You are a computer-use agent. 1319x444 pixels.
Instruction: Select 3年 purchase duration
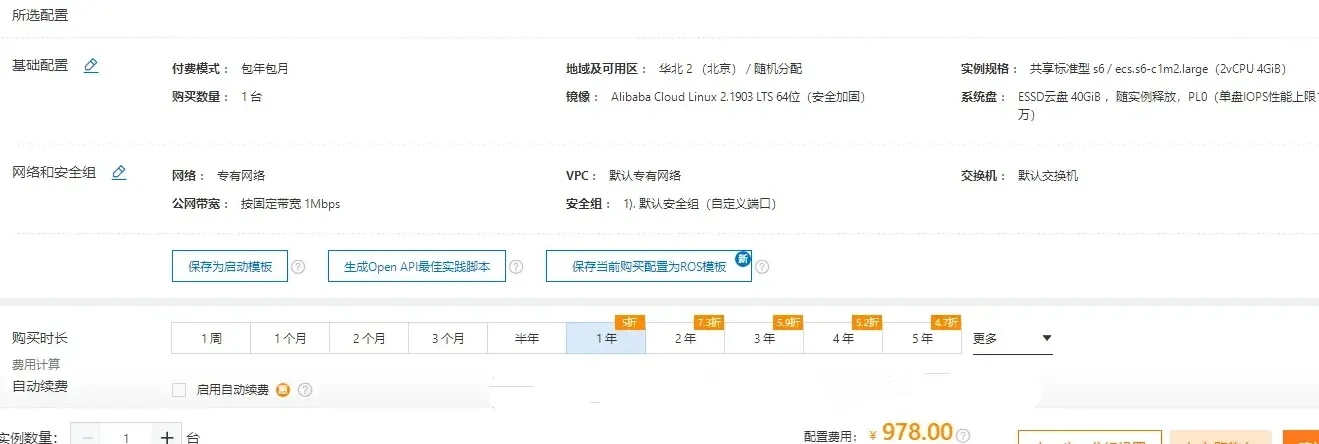[x=764, y=339]
